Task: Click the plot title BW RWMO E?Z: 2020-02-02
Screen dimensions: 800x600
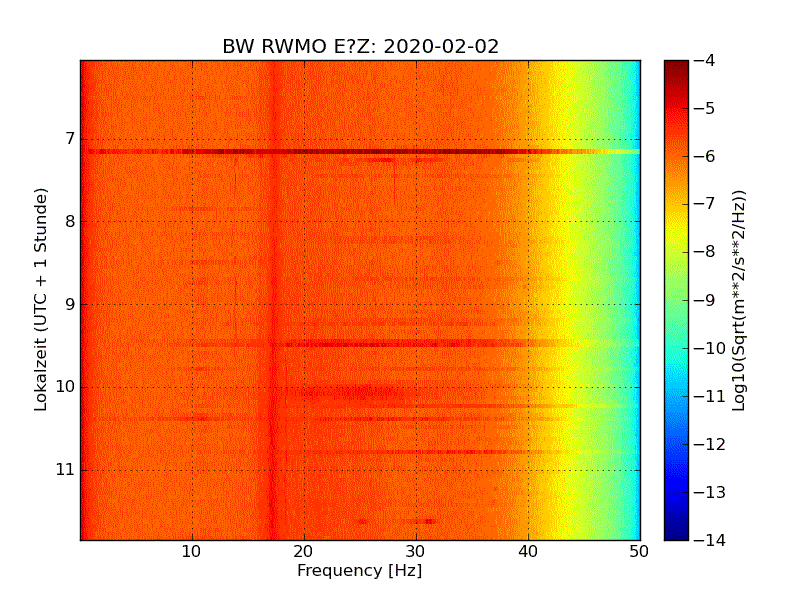Action: coord(360,46)
